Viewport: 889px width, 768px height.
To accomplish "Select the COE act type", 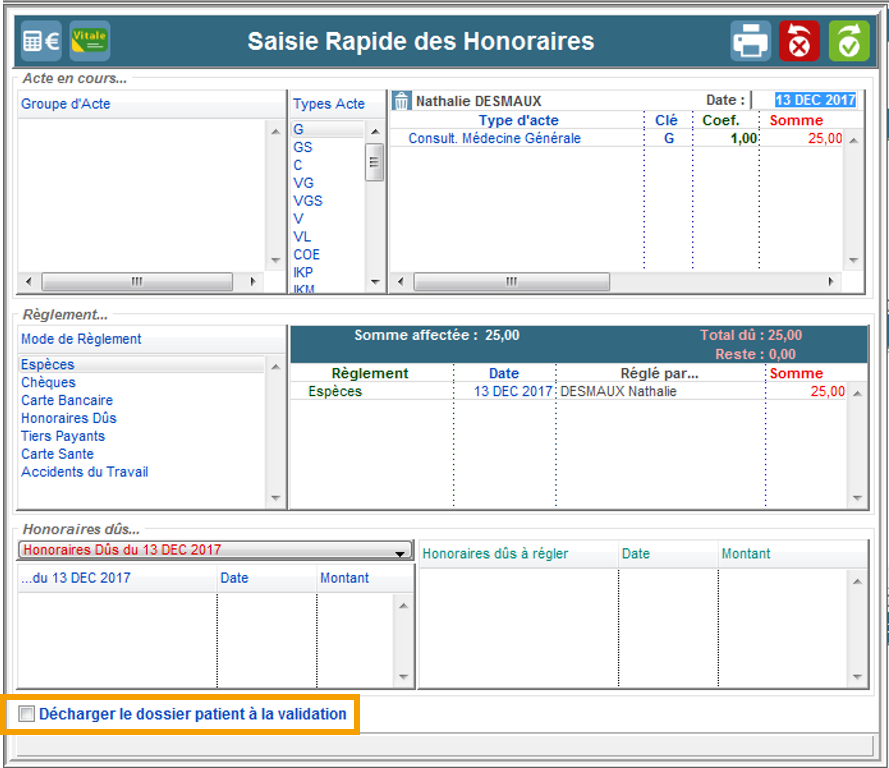I will [x=307, y=255].
